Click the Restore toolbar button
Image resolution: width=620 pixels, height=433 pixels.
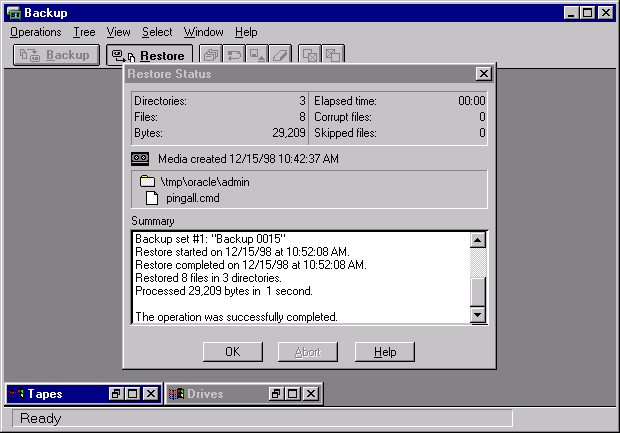[x=149, y=55]
